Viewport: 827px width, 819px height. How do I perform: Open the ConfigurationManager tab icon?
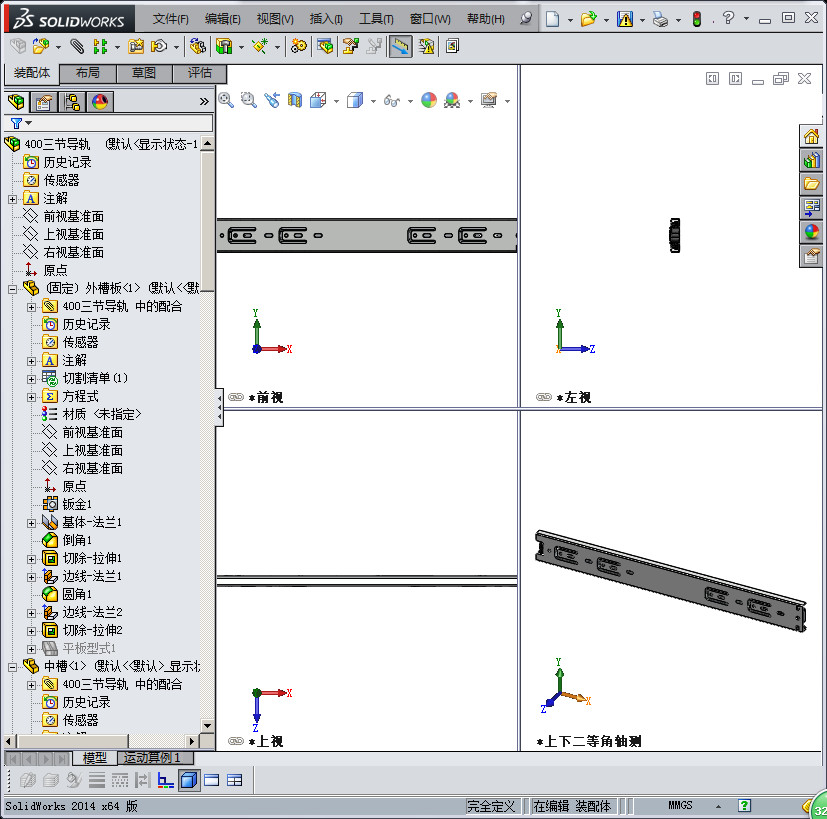click(x=72, y=101)
